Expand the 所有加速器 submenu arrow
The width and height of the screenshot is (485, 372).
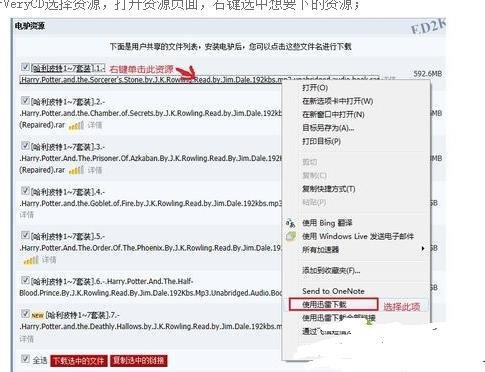click(423, 249)
